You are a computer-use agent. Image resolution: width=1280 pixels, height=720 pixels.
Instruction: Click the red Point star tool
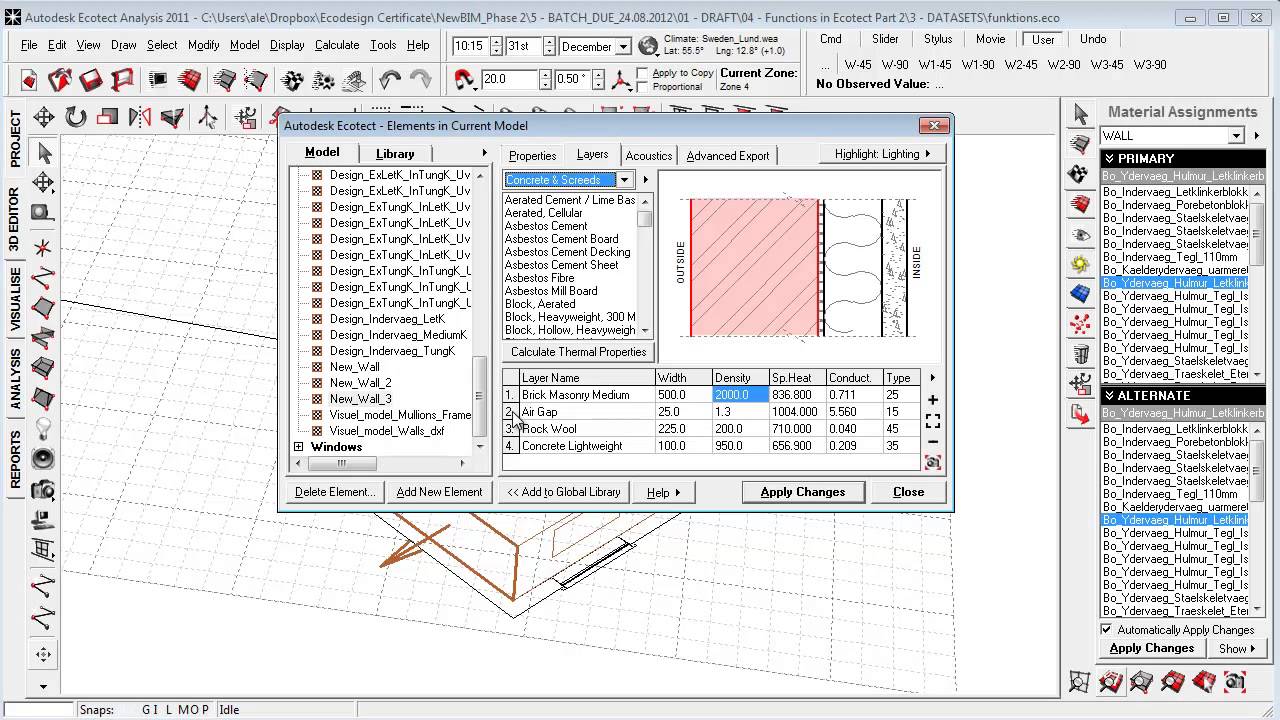43,246
